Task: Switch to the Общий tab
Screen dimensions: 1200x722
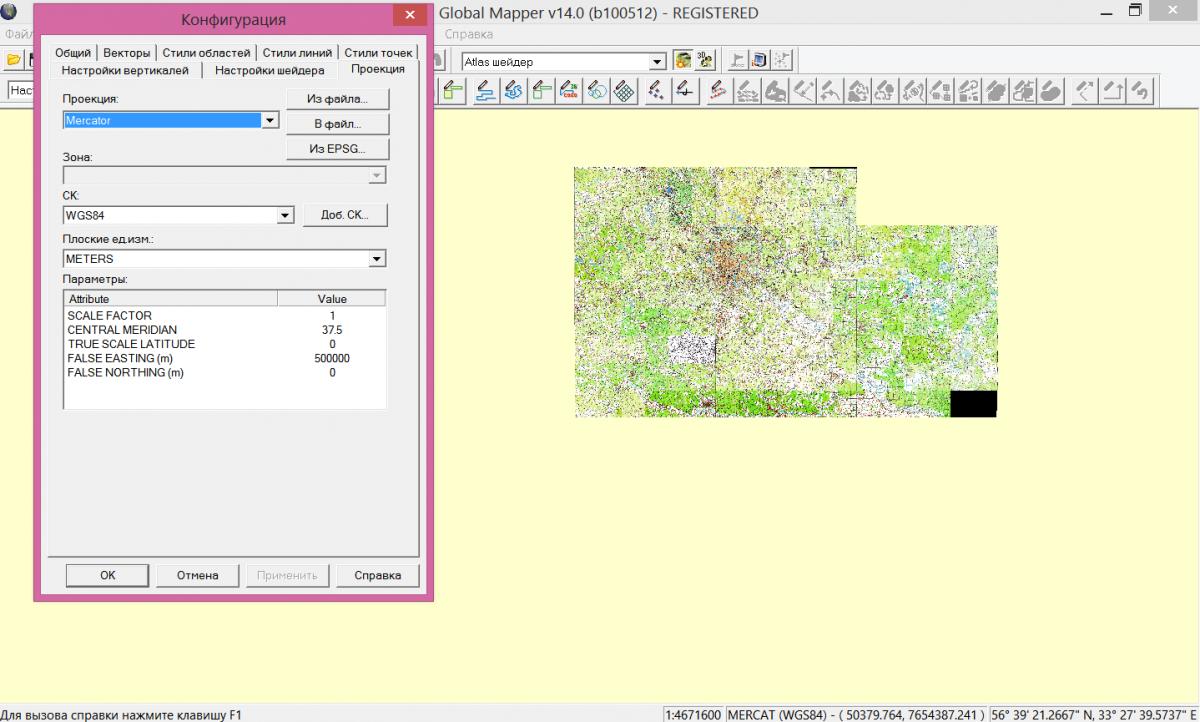Action: coord(73,53)
